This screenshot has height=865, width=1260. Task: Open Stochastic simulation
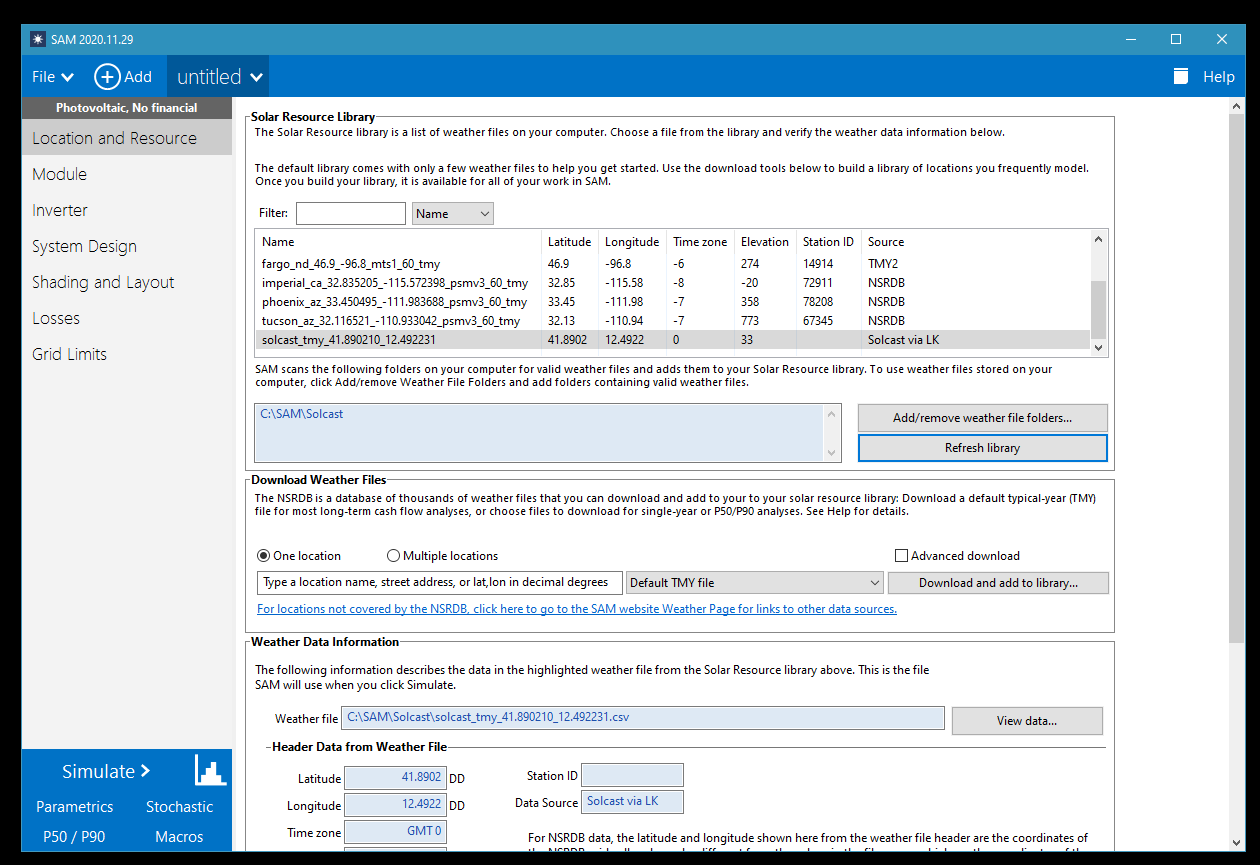click(x=180, y=807)
